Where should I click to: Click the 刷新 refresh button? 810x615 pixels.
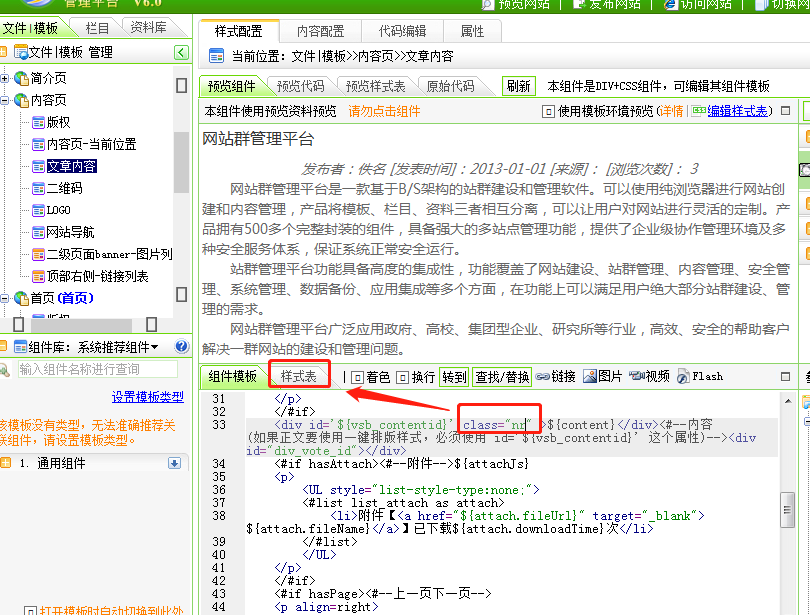coord(518,86)
